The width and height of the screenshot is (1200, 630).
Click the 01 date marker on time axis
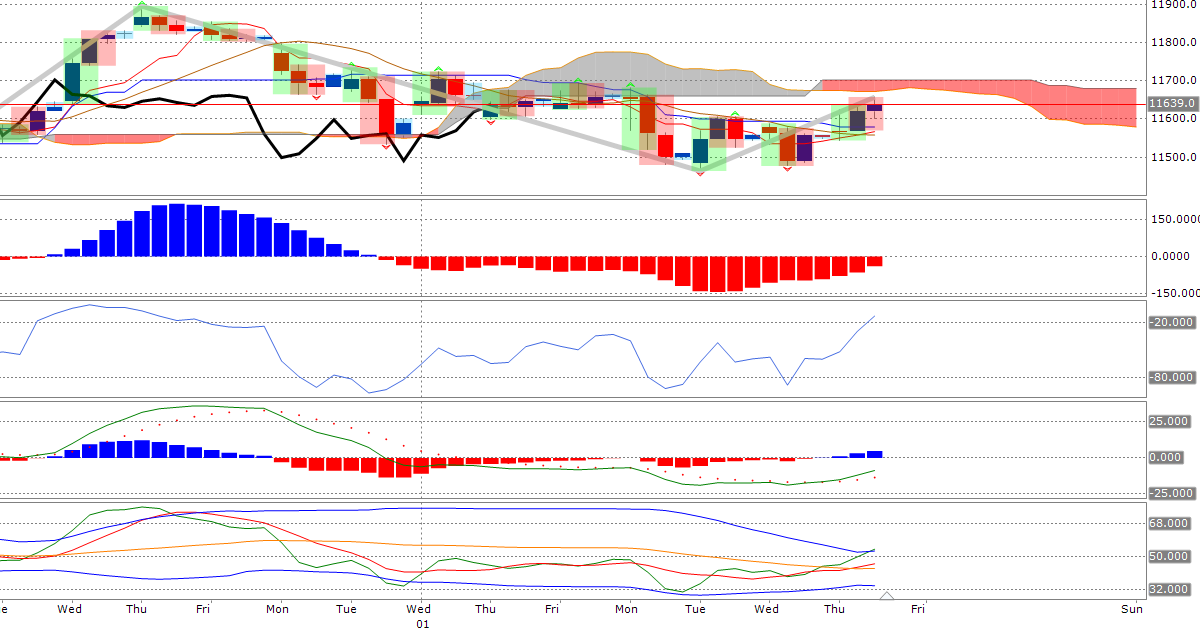coord(422,623)
